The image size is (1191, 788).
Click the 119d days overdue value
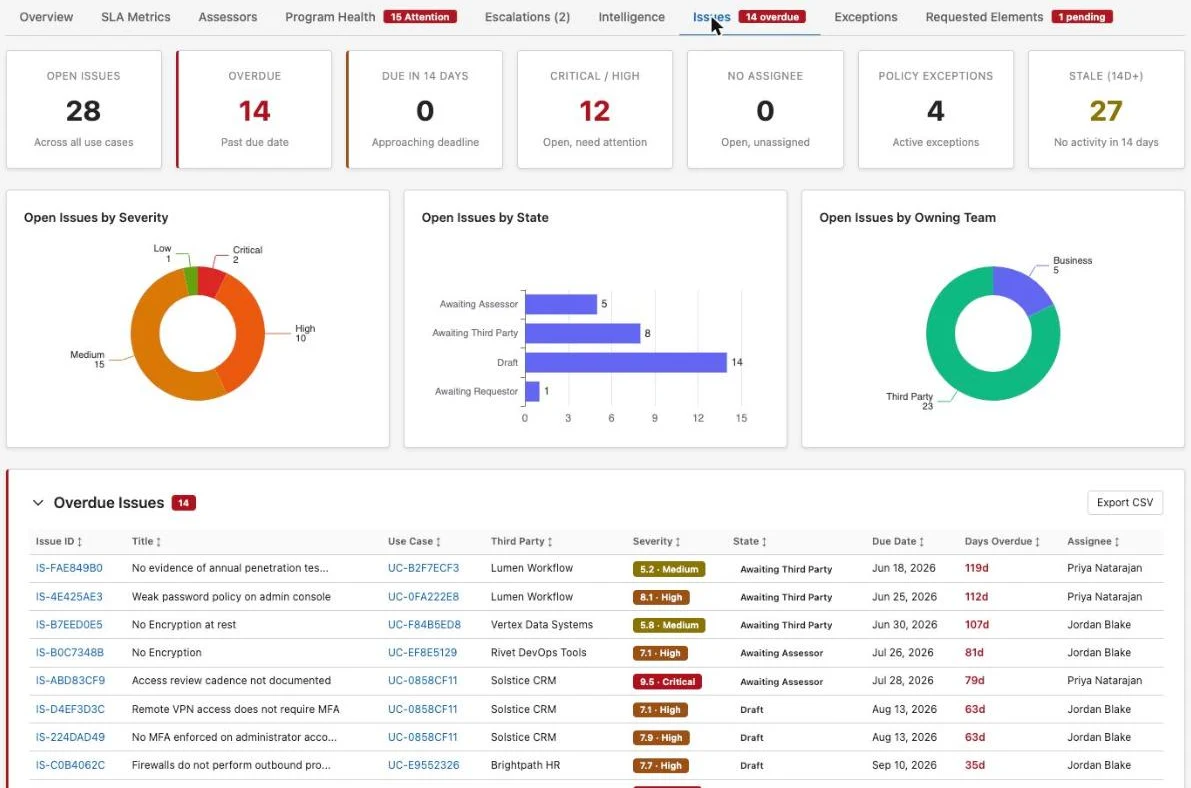[x=976, y=568]
